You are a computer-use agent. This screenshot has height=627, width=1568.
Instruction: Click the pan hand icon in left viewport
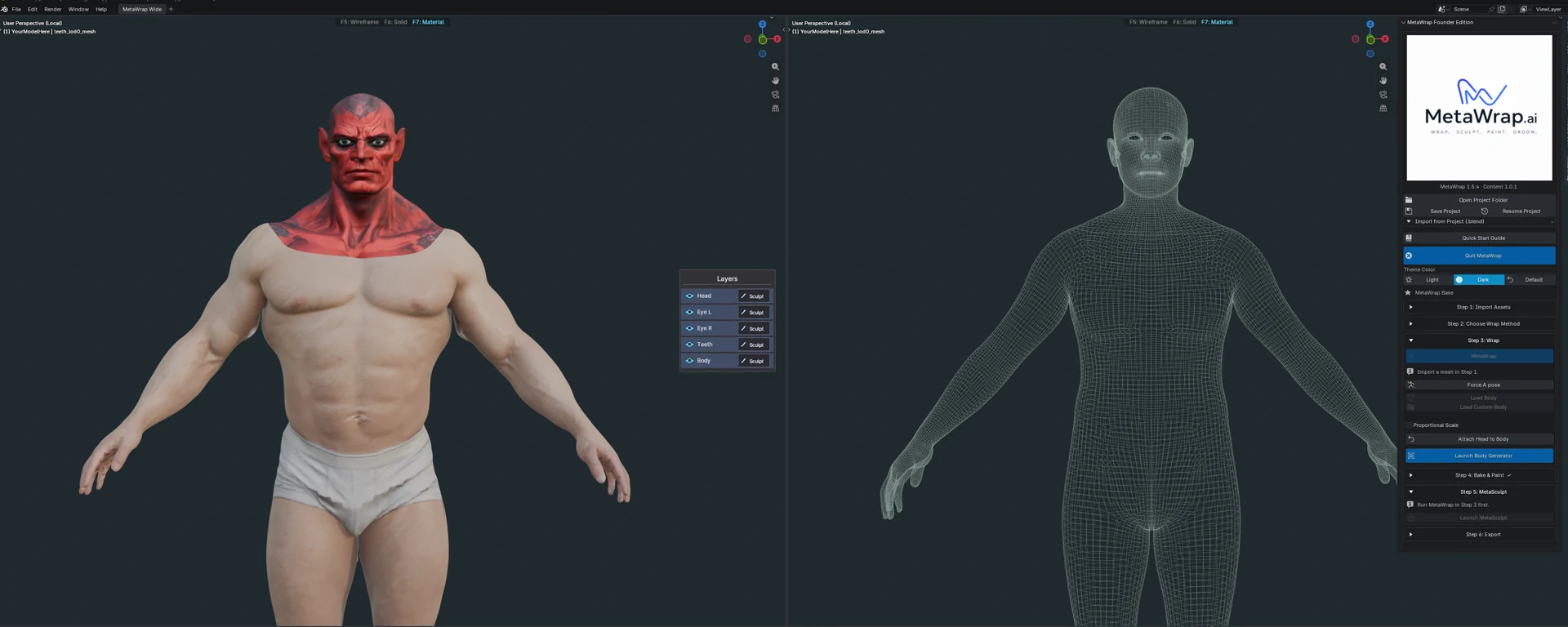coord(775,81)
